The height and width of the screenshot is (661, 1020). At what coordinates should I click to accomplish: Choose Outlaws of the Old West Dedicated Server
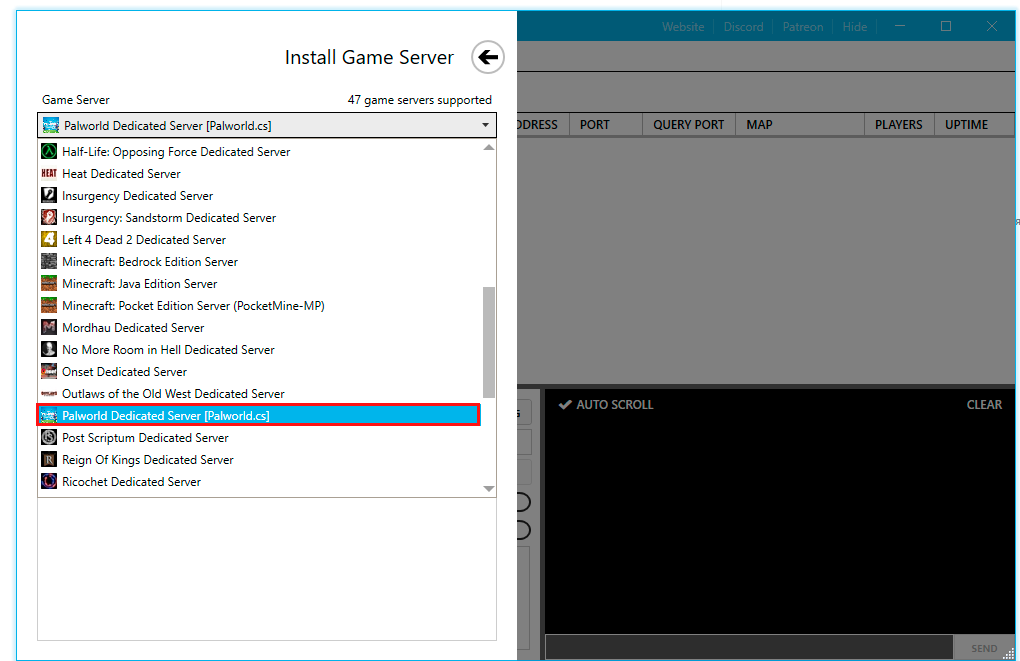click(260, 394)
